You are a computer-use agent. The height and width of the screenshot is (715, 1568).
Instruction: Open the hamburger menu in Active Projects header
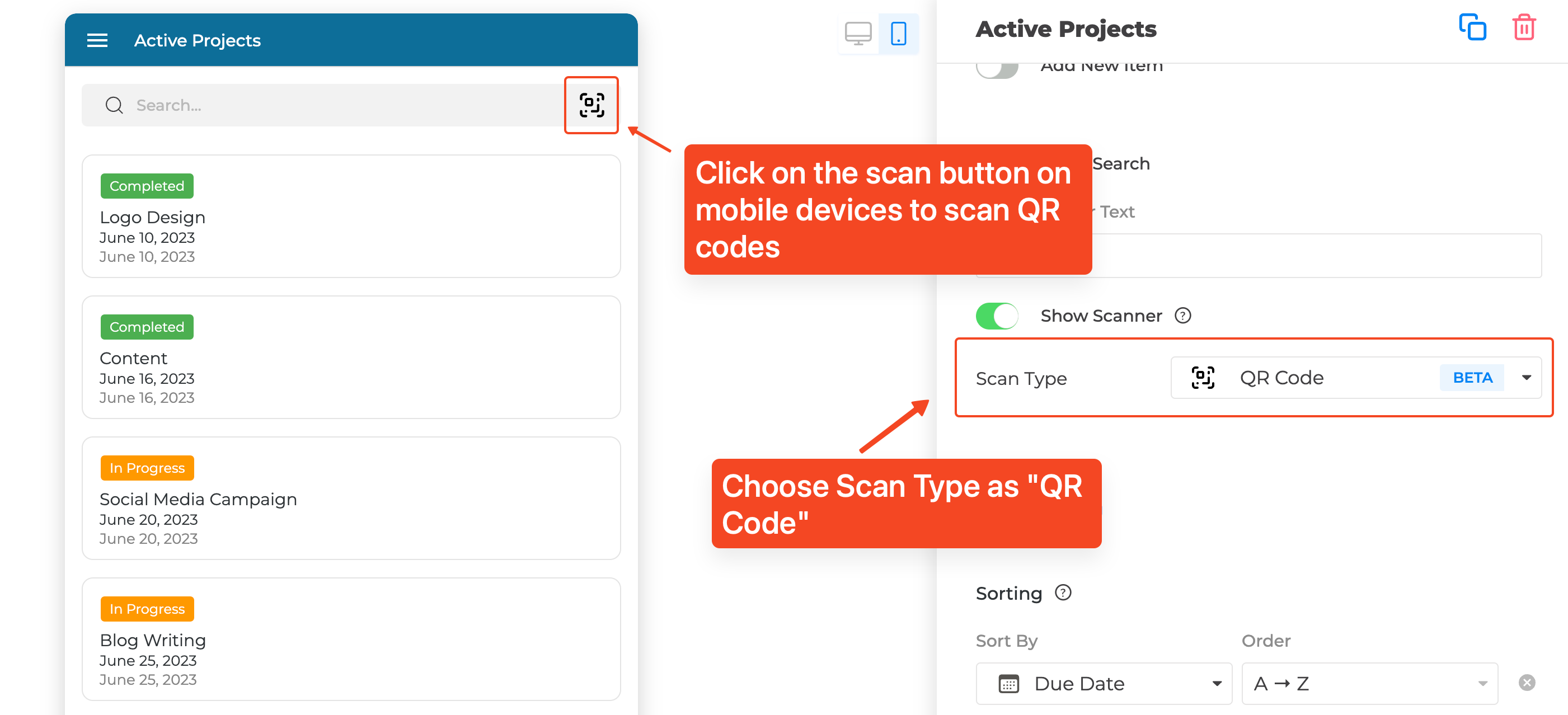pos(97,40)
